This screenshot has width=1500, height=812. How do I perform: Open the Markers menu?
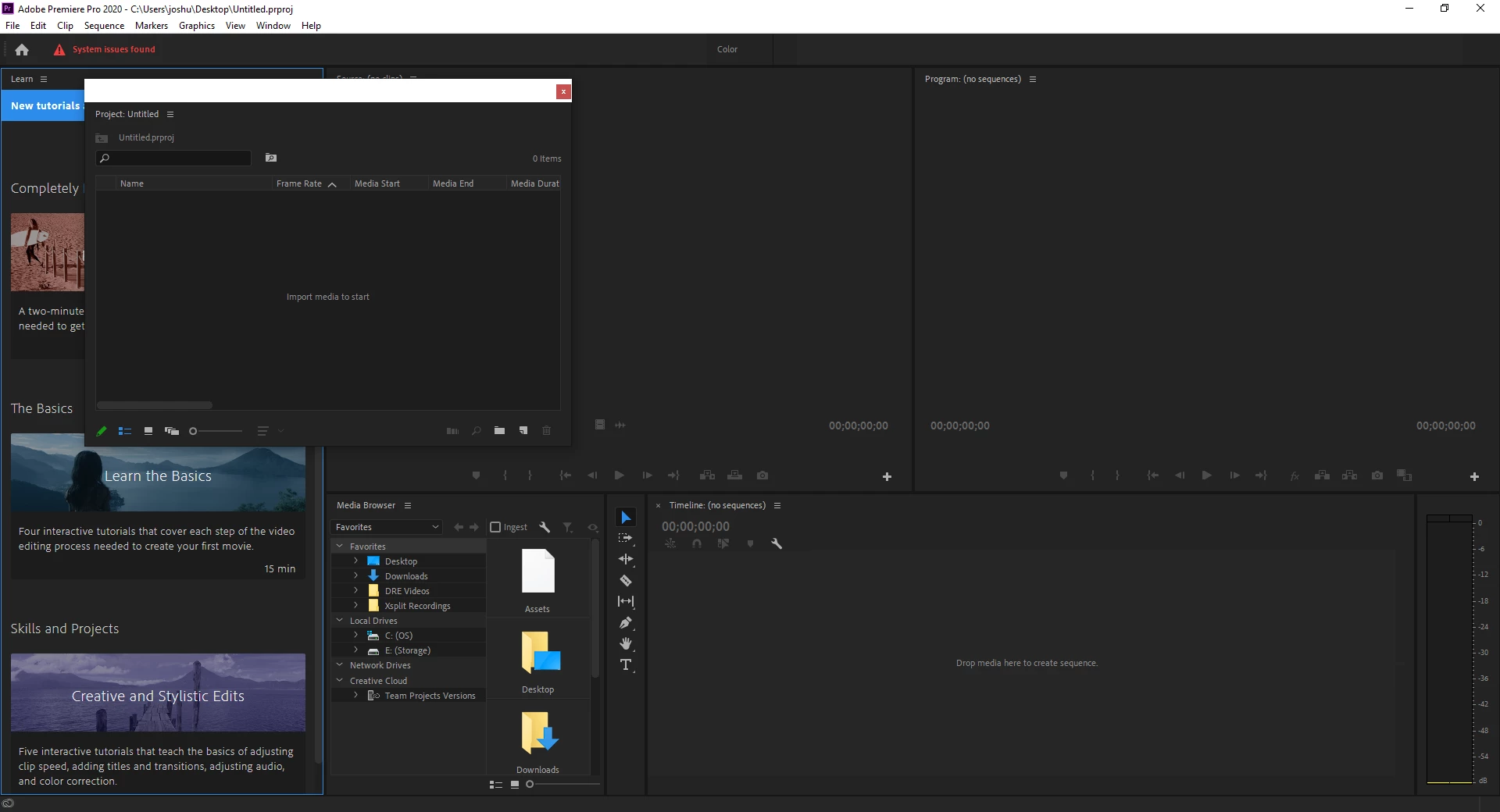point(152,26)
